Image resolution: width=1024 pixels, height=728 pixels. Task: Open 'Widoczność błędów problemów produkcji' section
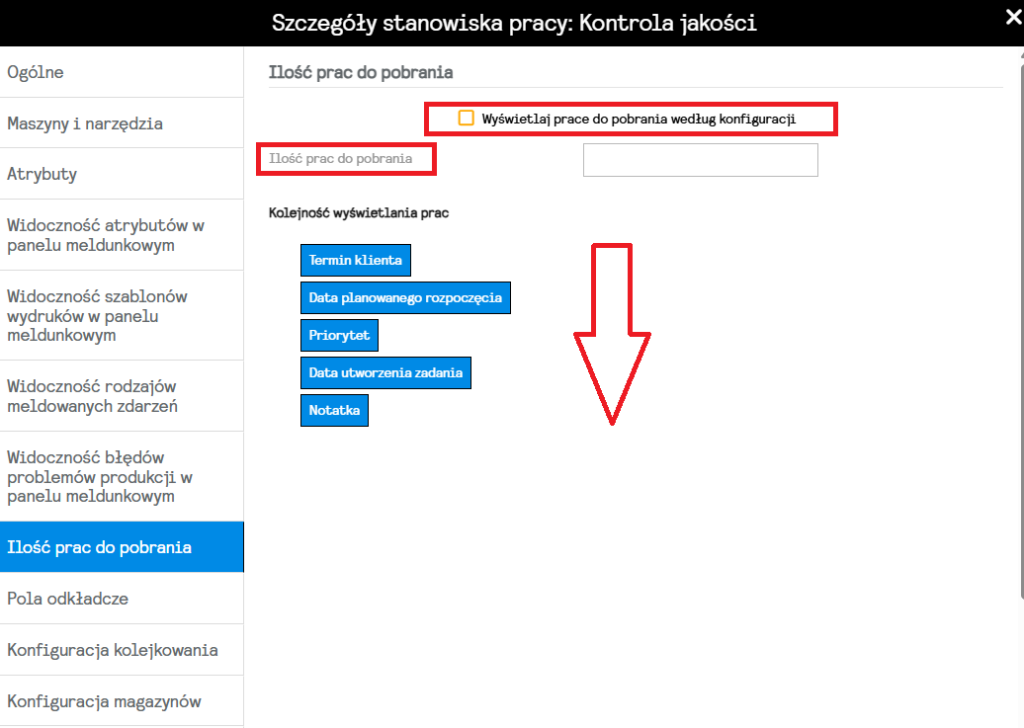pos(121,476)
